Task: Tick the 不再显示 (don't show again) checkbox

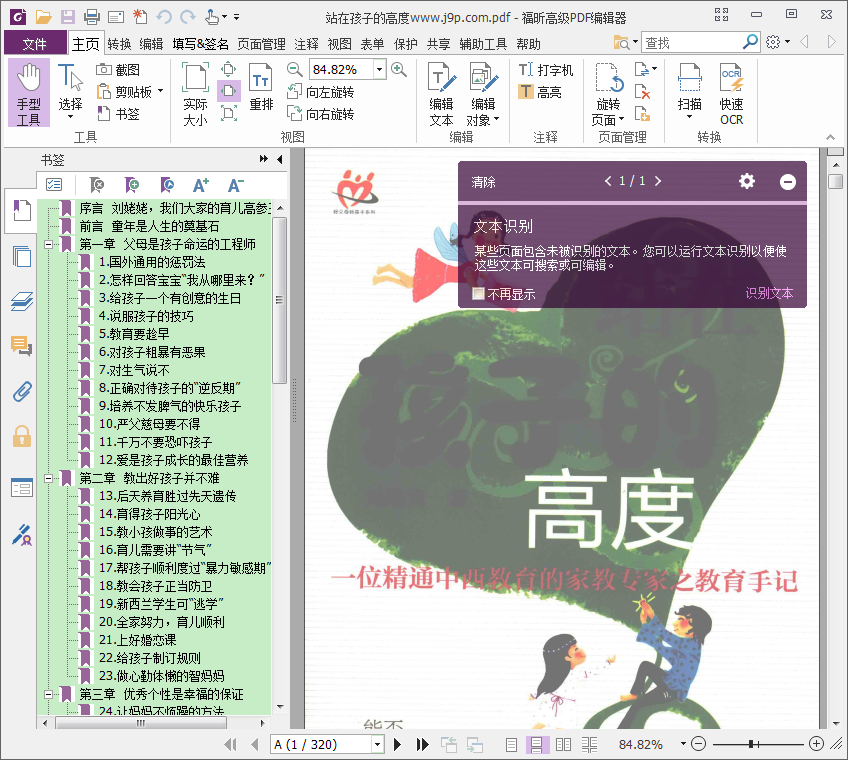Action: 478,294
